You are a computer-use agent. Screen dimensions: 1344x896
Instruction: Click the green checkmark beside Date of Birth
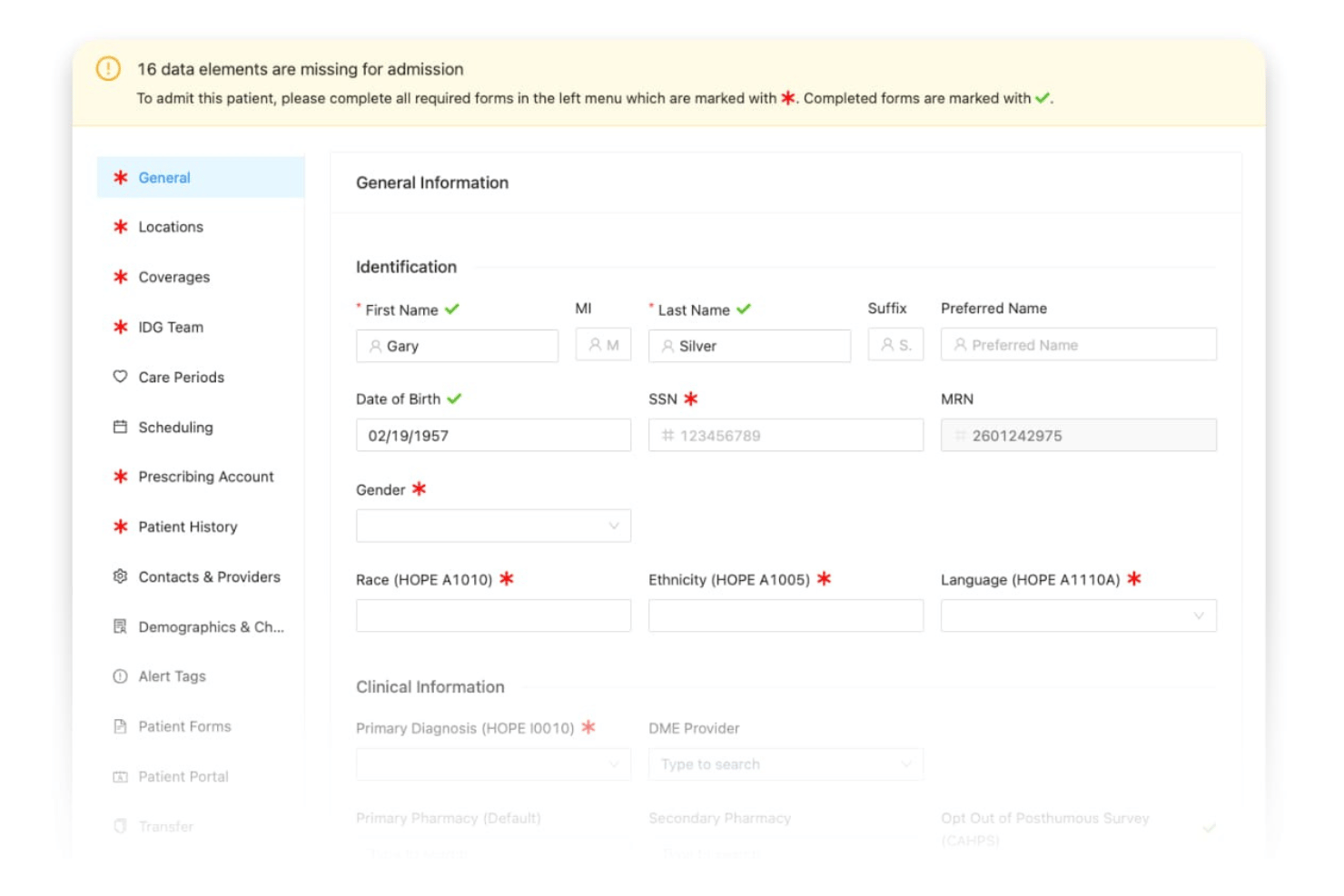(454, 398)
